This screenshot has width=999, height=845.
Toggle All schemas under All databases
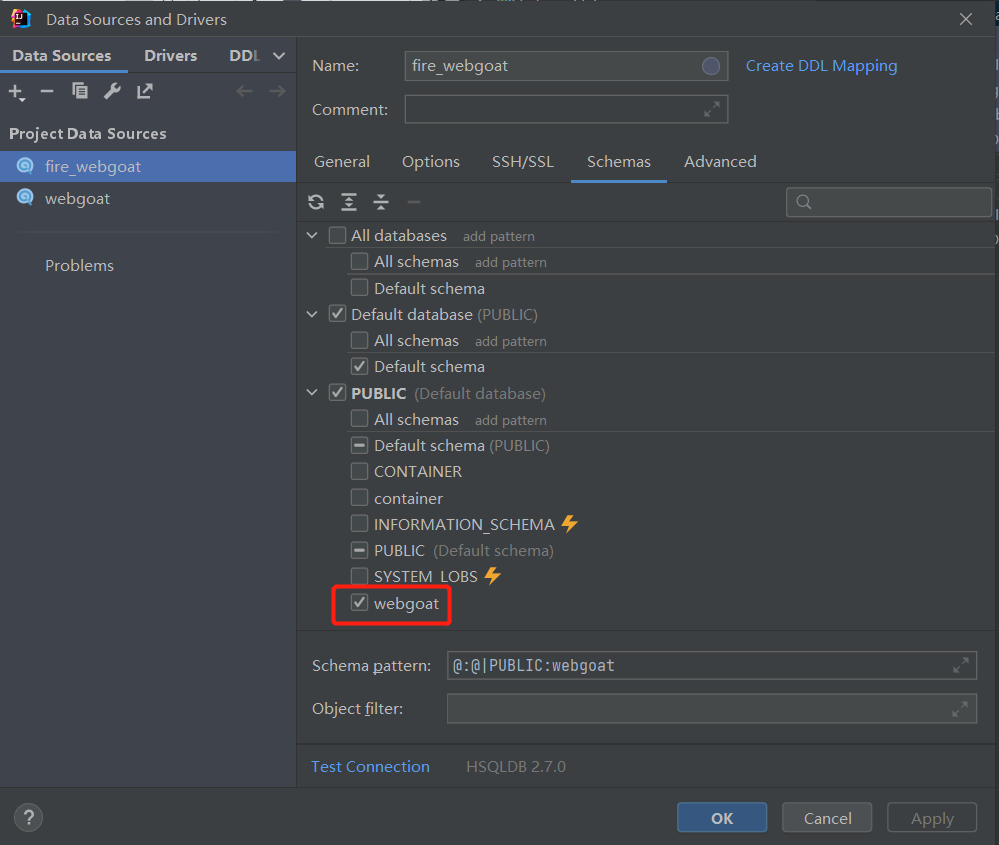(x=359, y=261)
